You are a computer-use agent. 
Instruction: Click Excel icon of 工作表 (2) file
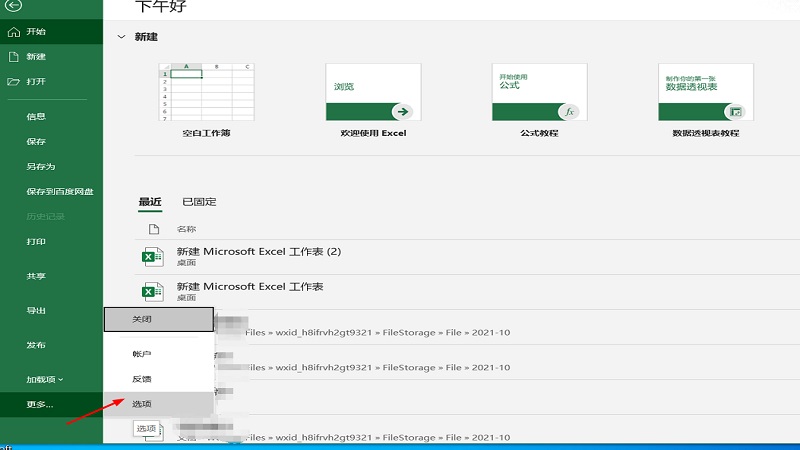pos(153,257)
